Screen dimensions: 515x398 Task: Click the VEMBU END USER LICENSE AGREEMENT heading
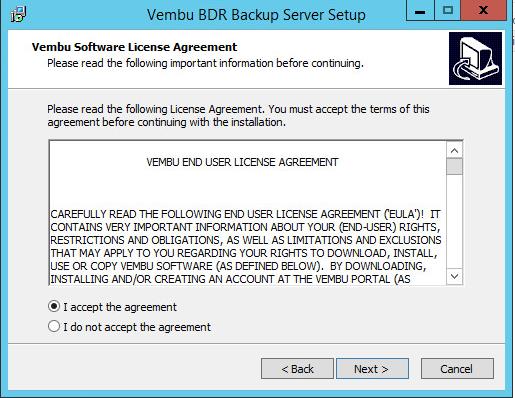point(242,162)
